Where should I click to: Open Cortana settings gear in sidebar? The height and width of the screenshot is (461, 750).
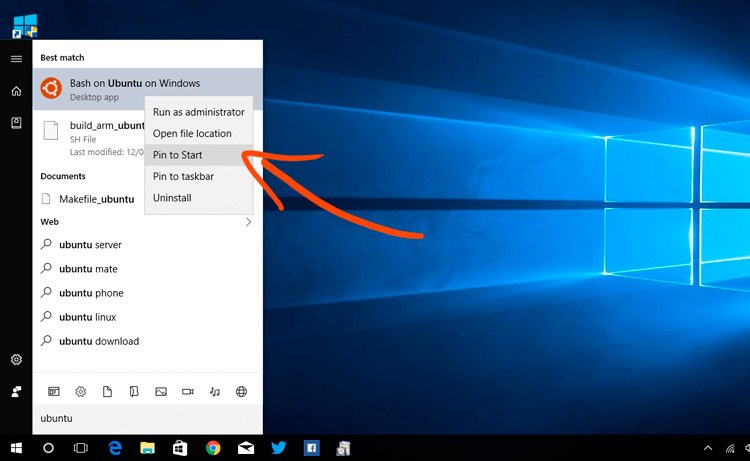pyautogui.click(x=16, y=360)
